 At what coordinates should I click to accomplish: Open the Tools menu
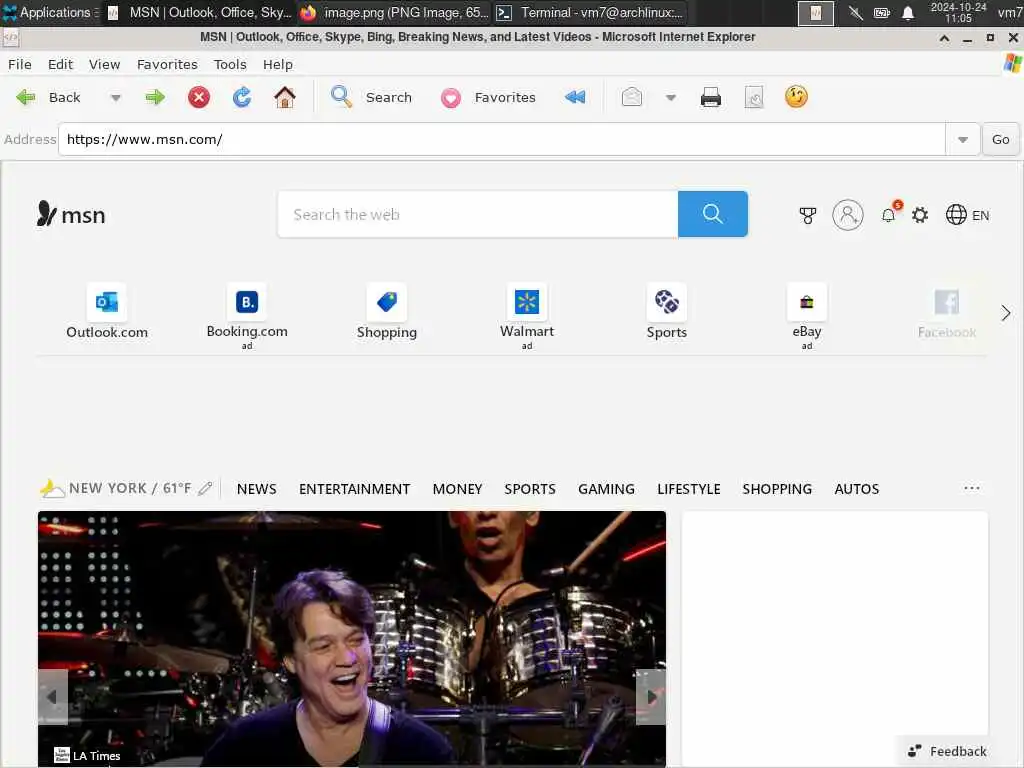coord(230,64)
